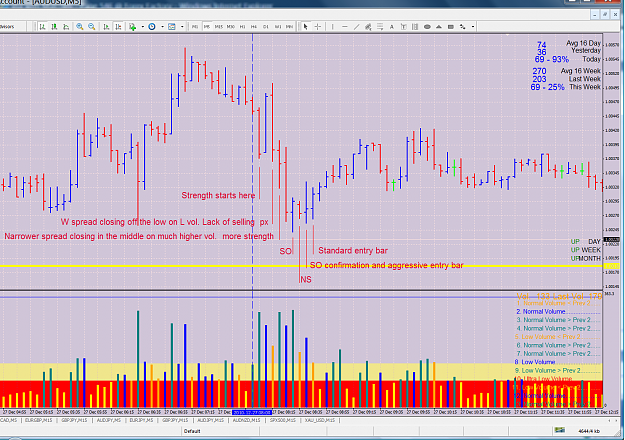Open the AUDJPY,M5 chart tab
Viewport: 625px width, 440px height.
(109, 420)
